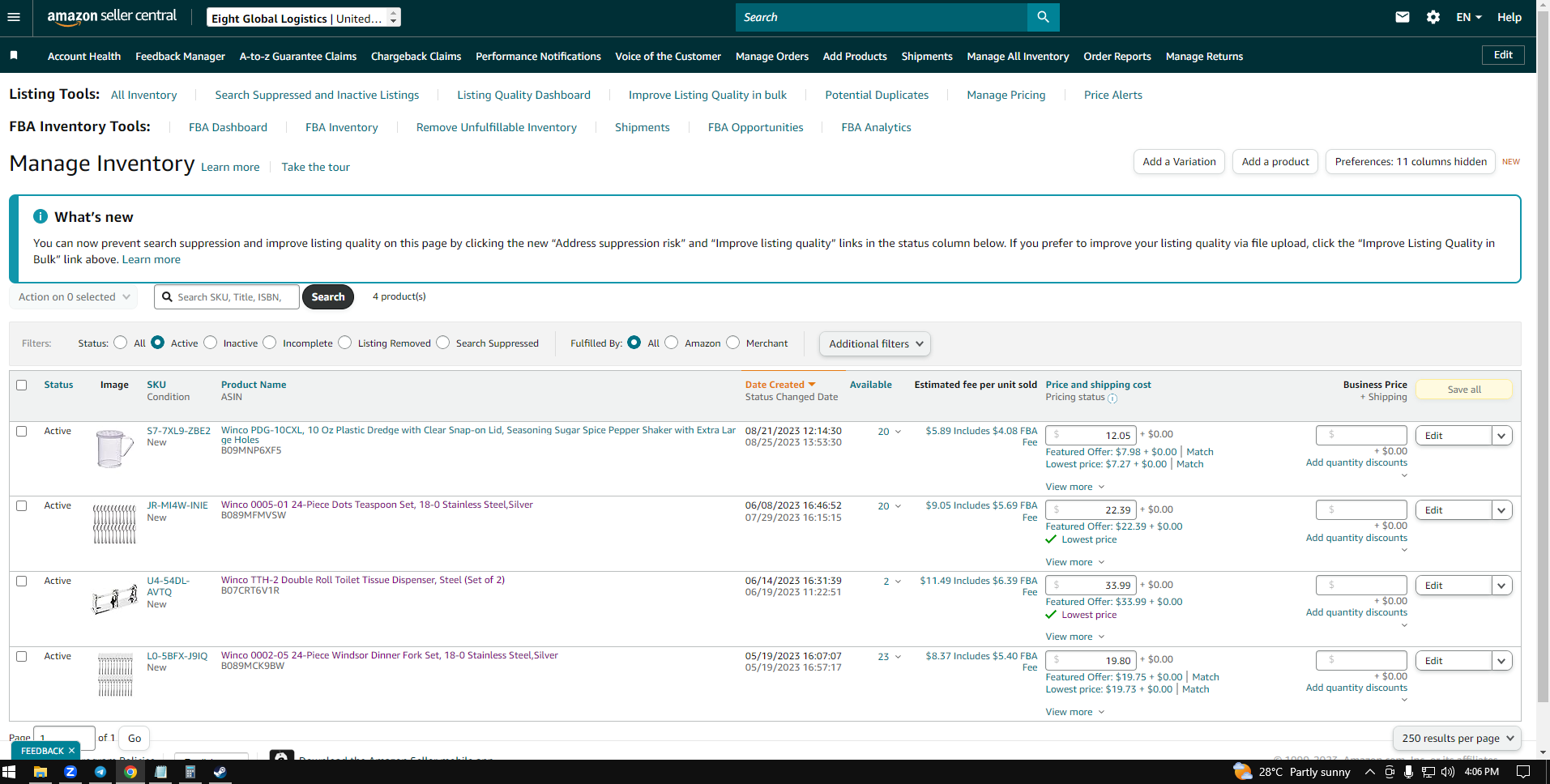Click the What's new info icon
The height and width of the screenshot is (784, 1550).
click(41, 216)
